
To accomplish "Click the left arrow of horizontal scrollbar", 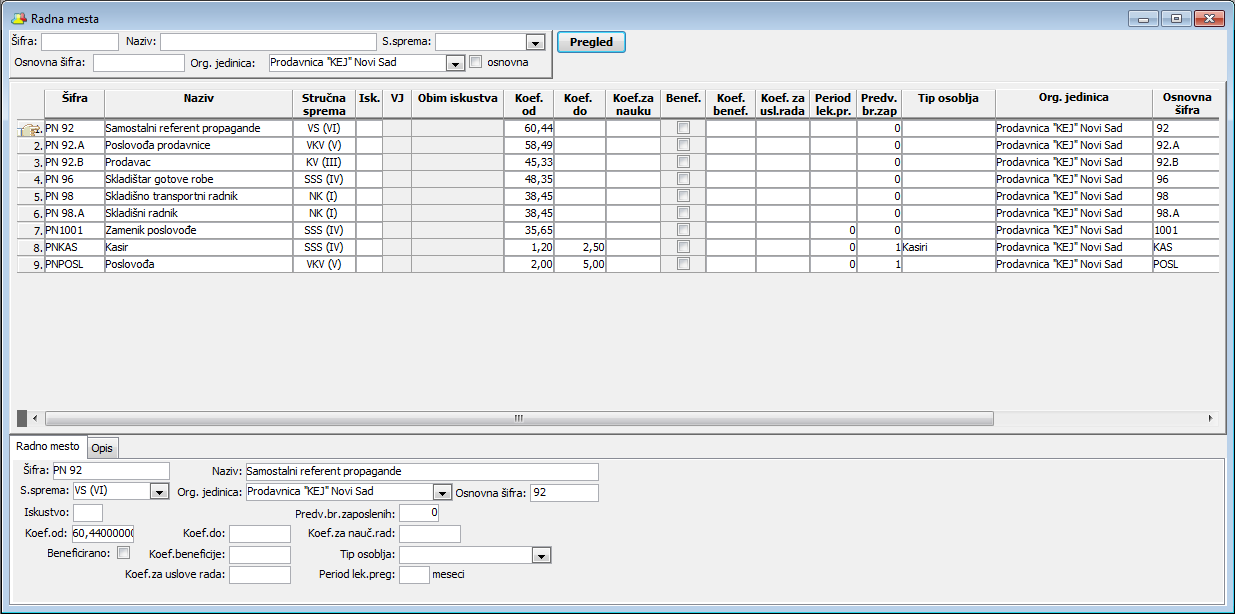I will coord(35,418).
